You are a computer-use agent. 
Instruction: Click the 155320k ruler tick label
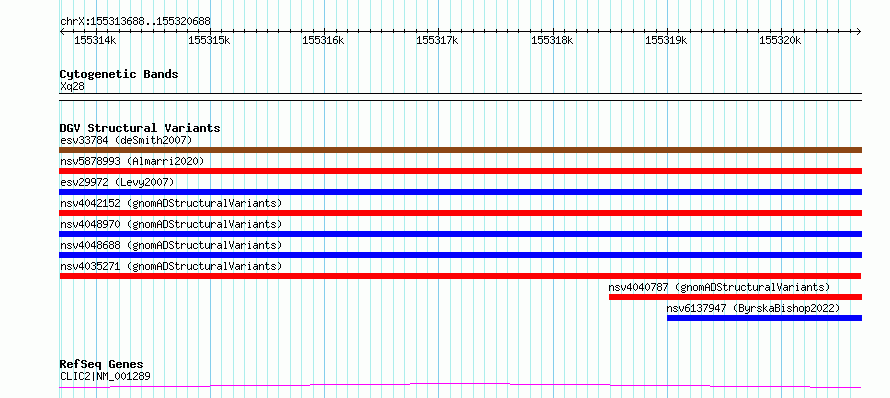tap(780, 40)
